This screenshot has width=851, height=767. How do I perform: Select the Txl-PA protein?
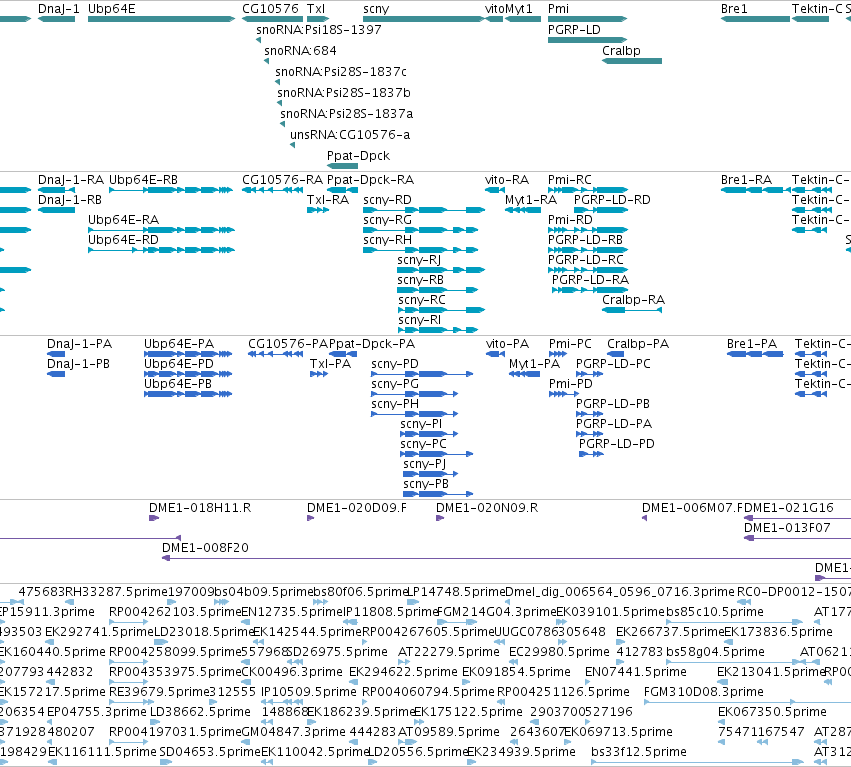point(319,375)
